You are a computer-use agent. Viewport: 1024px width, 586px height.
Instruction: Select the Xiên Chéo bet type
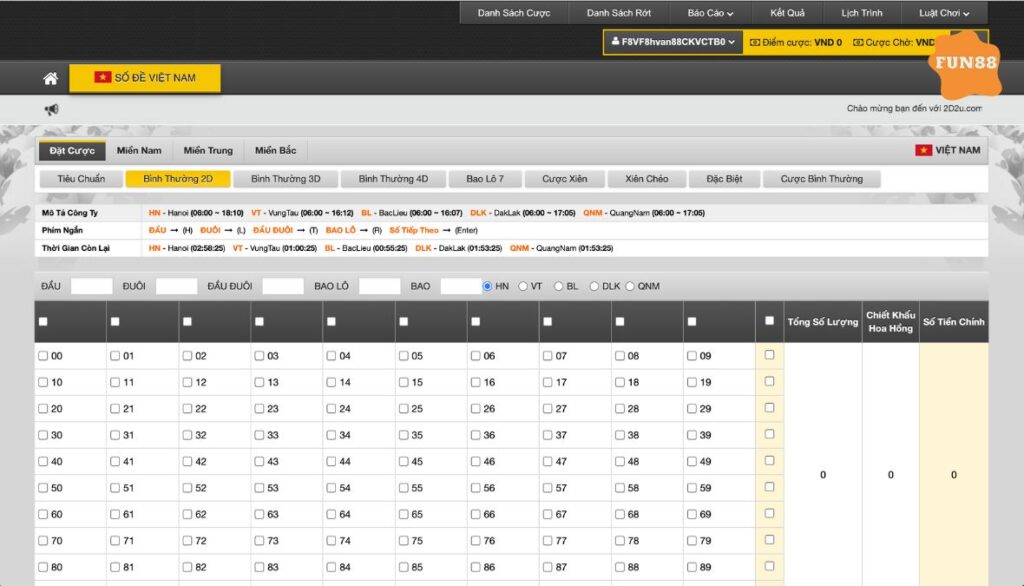point(647,179)
